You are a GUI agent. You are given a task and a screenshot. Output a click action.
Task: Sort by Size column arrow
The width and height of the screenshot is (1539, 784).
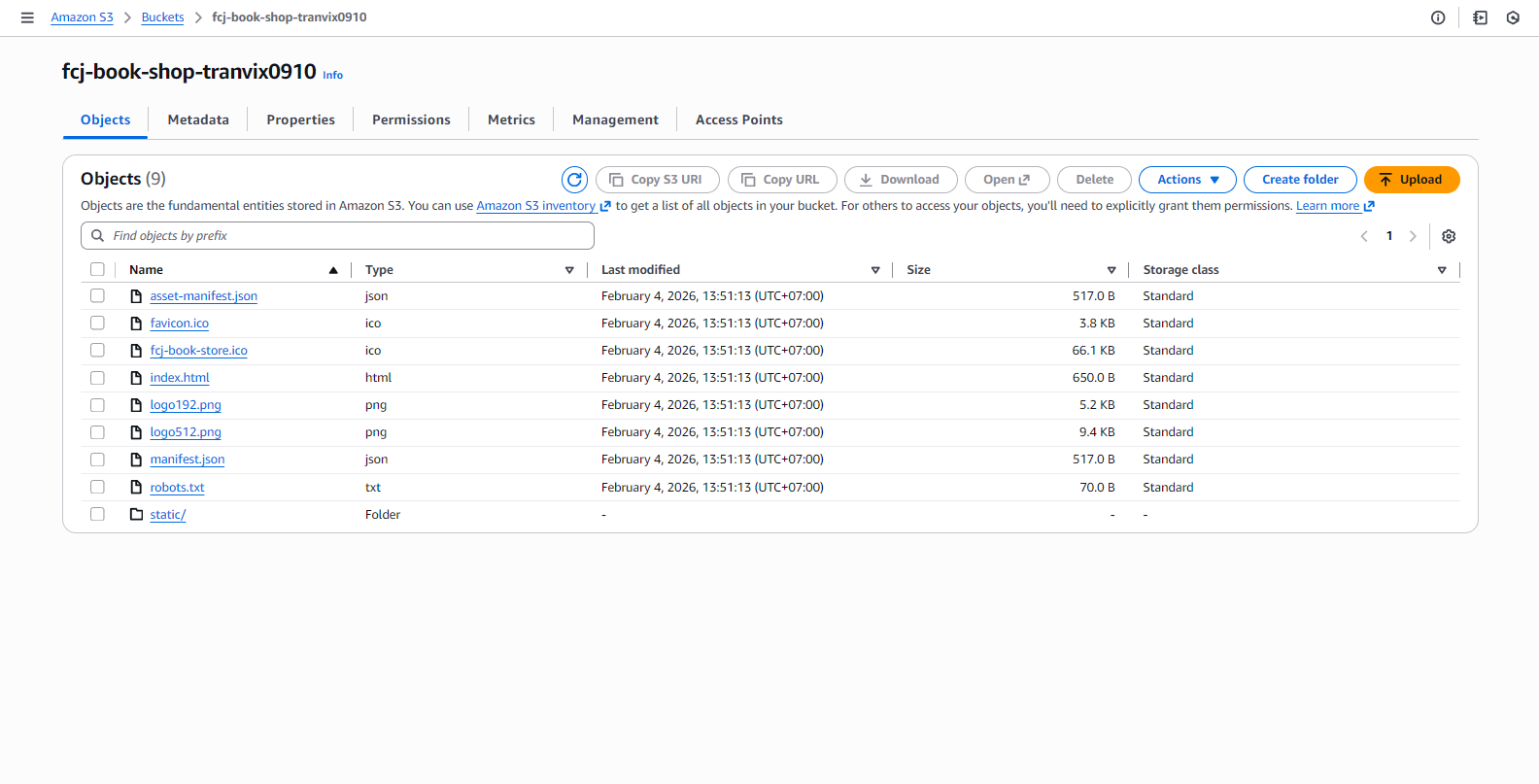click(x=1111, y=270)
